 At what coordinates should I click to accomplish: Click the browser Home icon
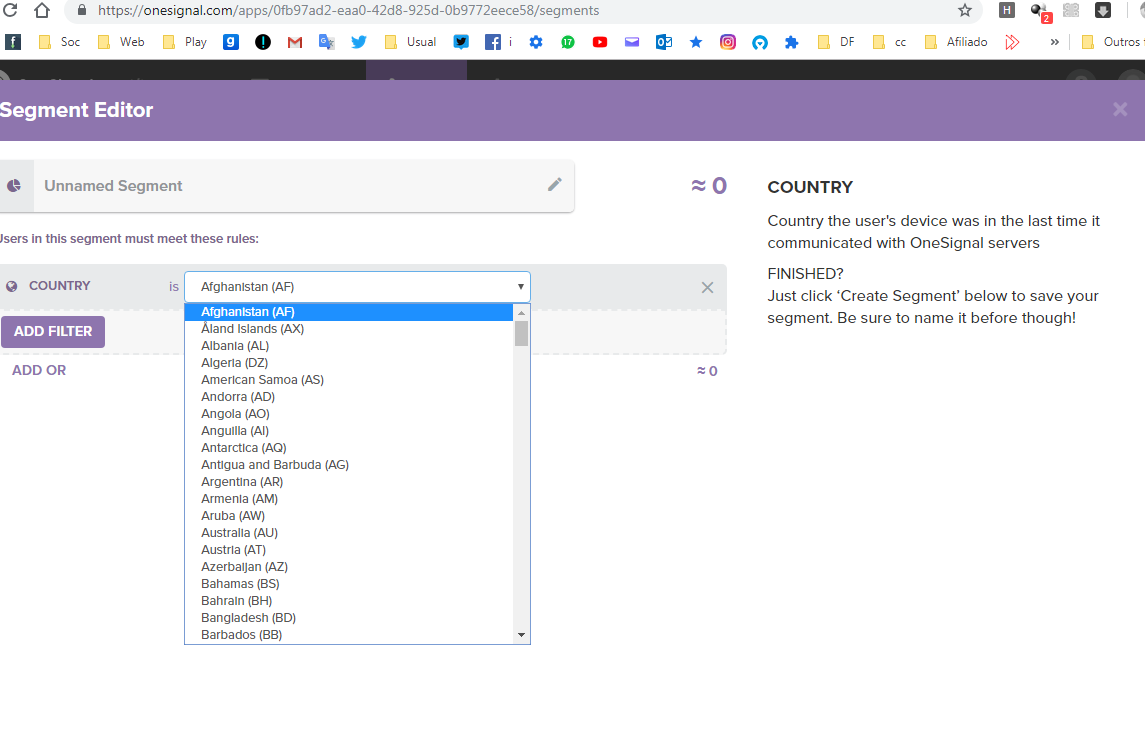[41, 11]
